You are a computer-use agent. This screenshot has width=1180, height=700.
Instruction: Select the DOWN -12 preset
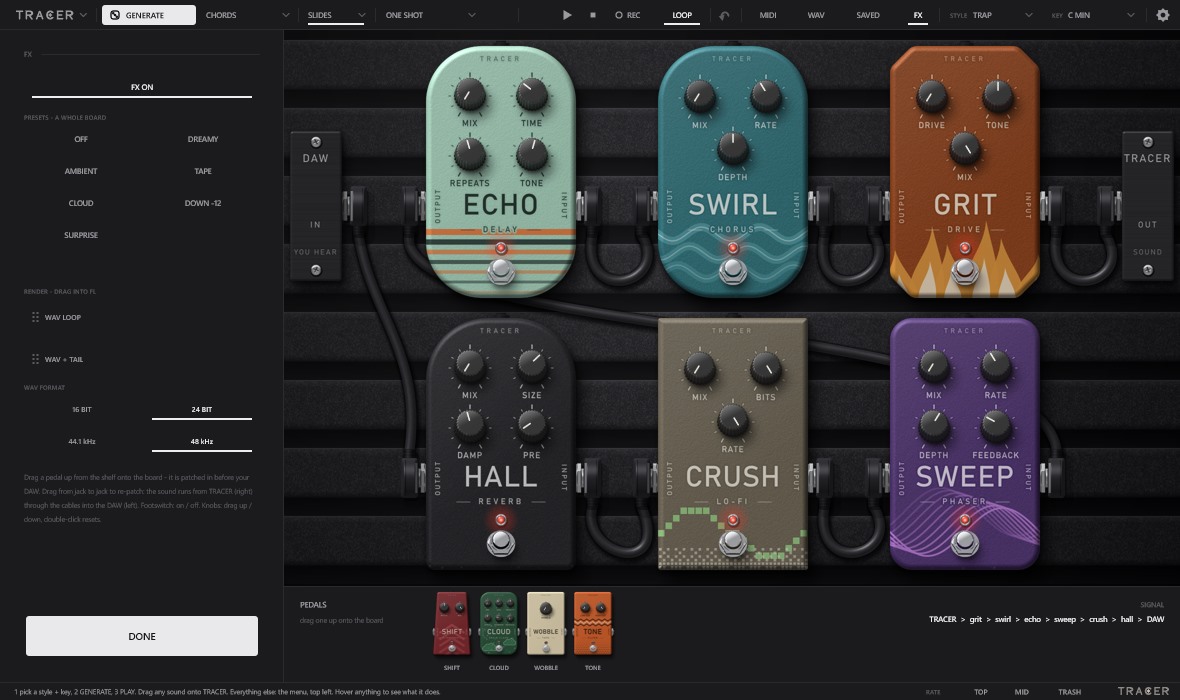click(202, 203)
